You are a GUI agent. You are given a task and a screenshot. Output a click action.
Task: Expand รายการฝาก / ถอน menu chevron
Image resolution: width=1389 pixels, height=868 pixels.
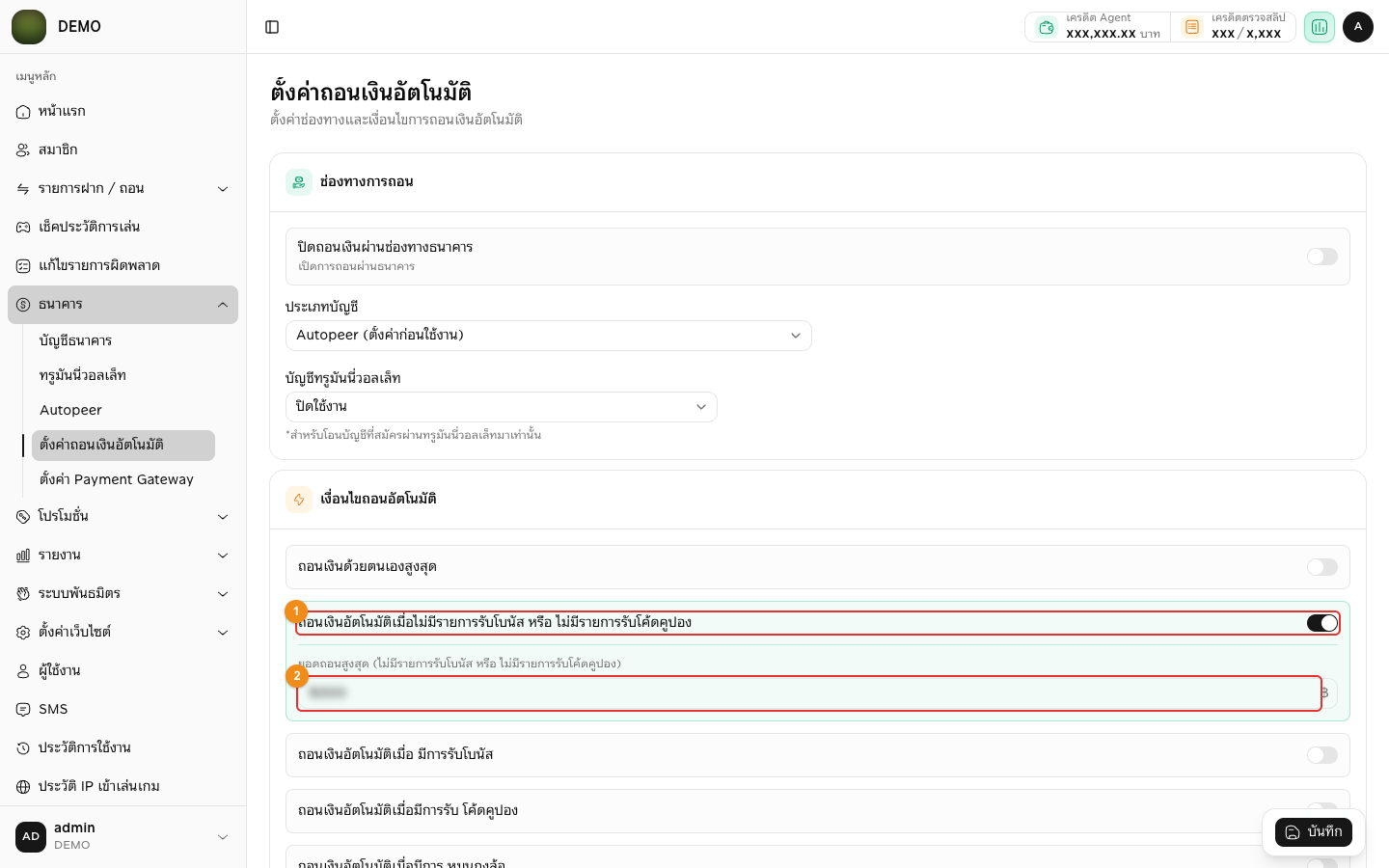[x=223, y=189]
